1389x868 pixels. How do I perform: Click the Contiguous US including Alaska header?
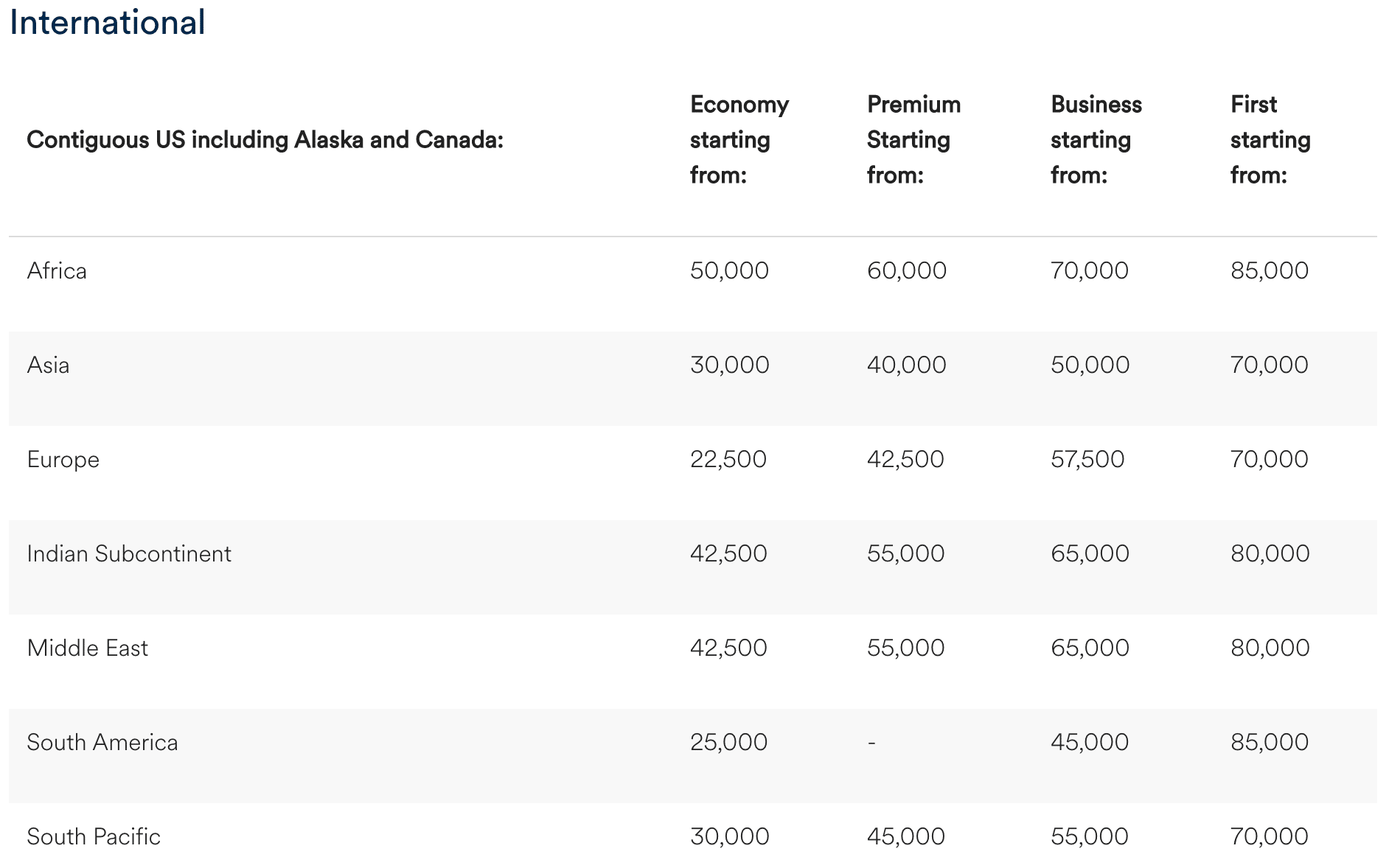click(265, 140)
